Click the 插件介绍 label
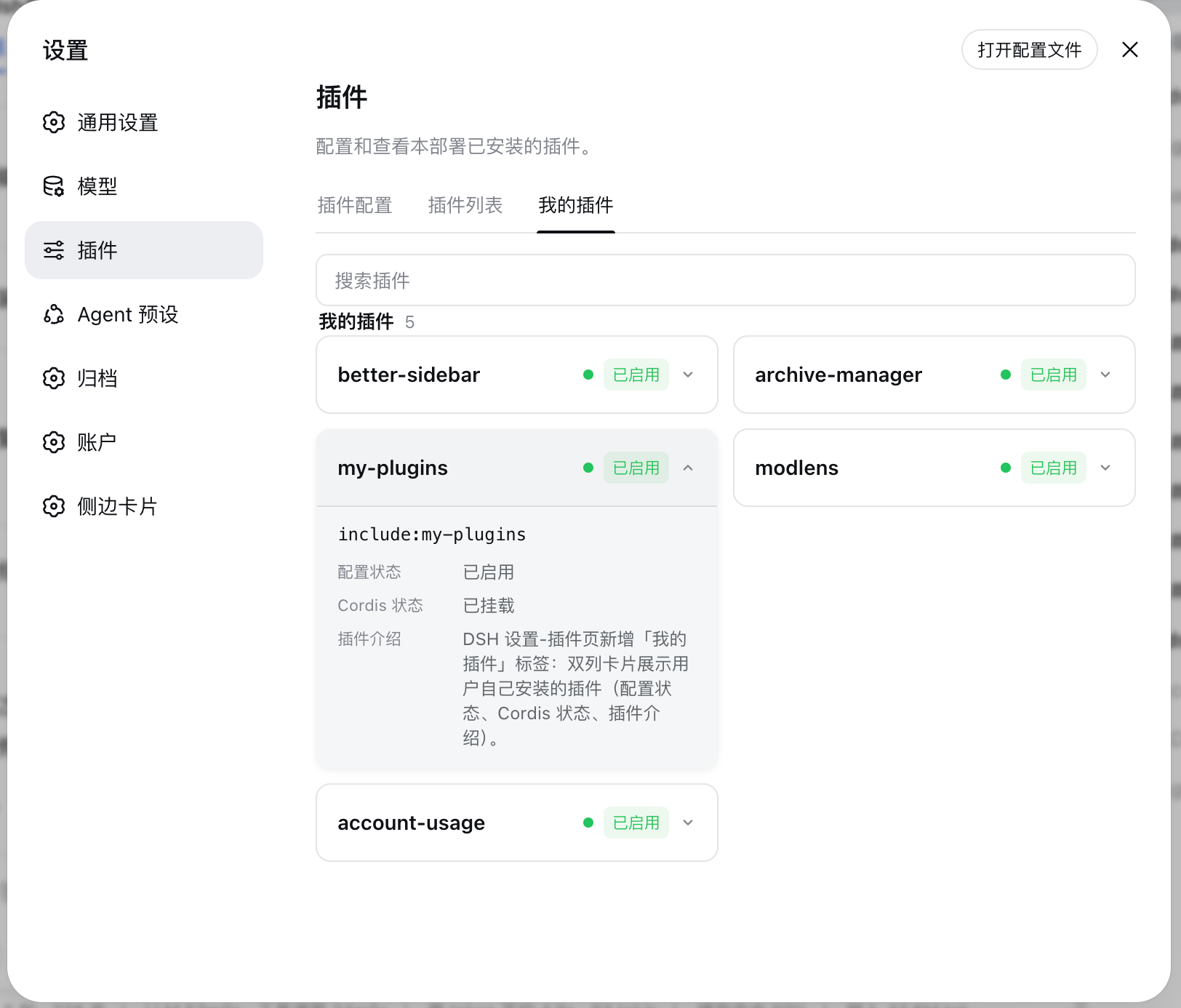The height and width of the screenshot is (1008, 1181). (369, 639)
